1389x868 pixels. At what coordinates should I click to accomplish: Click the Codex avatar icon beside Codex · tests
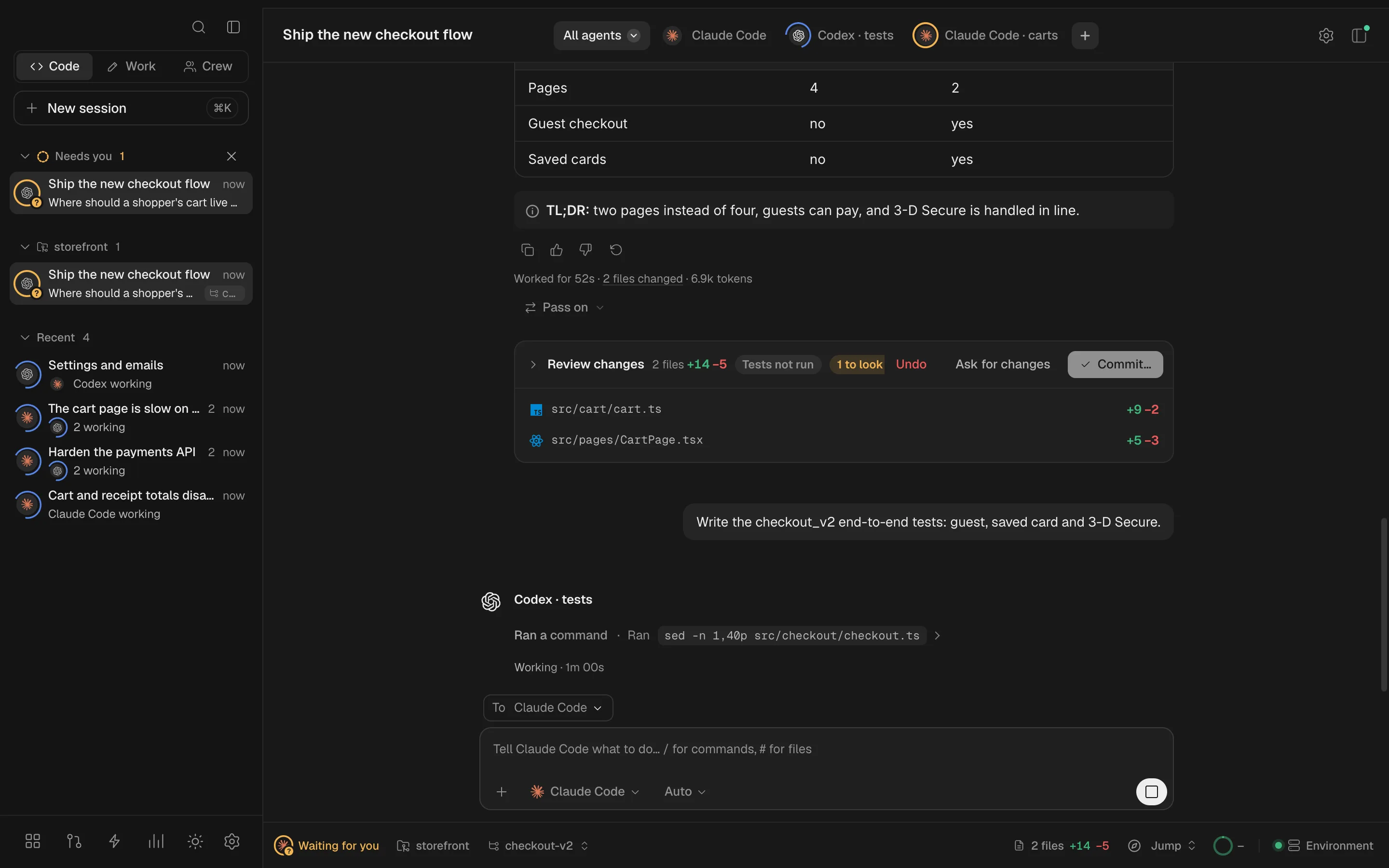pyautogui.click(x=491, y=601)
